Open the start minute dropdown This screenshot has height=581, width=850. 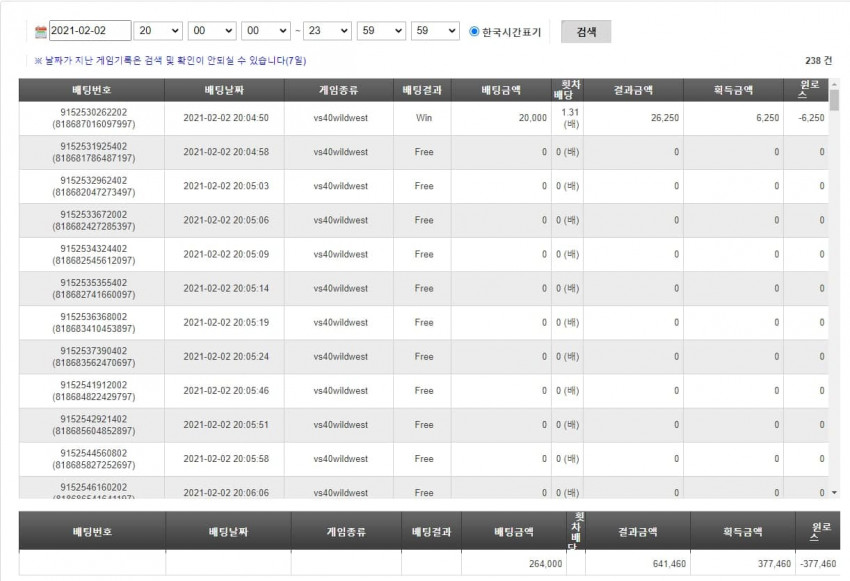(x=212, y=31)
